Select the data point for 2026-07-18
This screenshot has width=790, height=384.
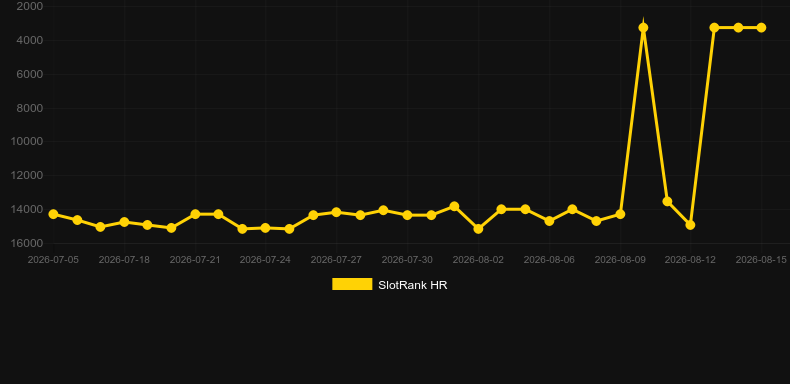[124, 222]
